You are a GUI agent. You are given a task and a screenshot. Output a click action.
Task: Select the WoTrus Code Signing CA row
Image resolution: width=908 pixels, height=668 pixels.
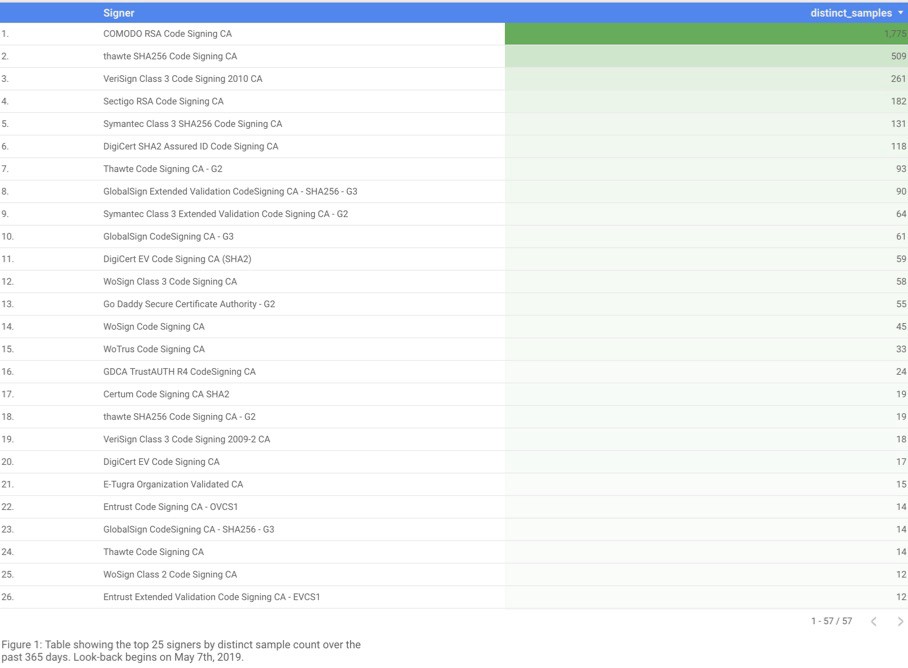tap(154, 349)
